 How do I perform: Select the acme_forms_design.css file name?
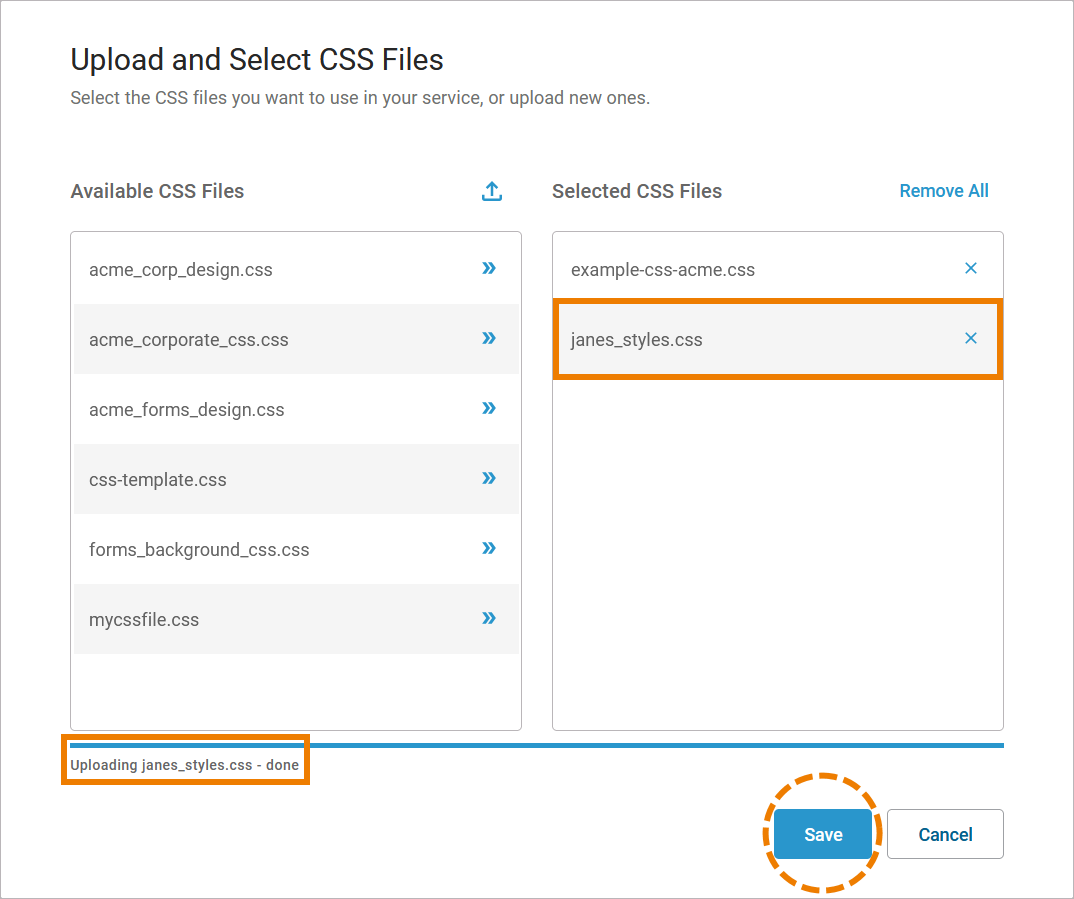[187, 410]
